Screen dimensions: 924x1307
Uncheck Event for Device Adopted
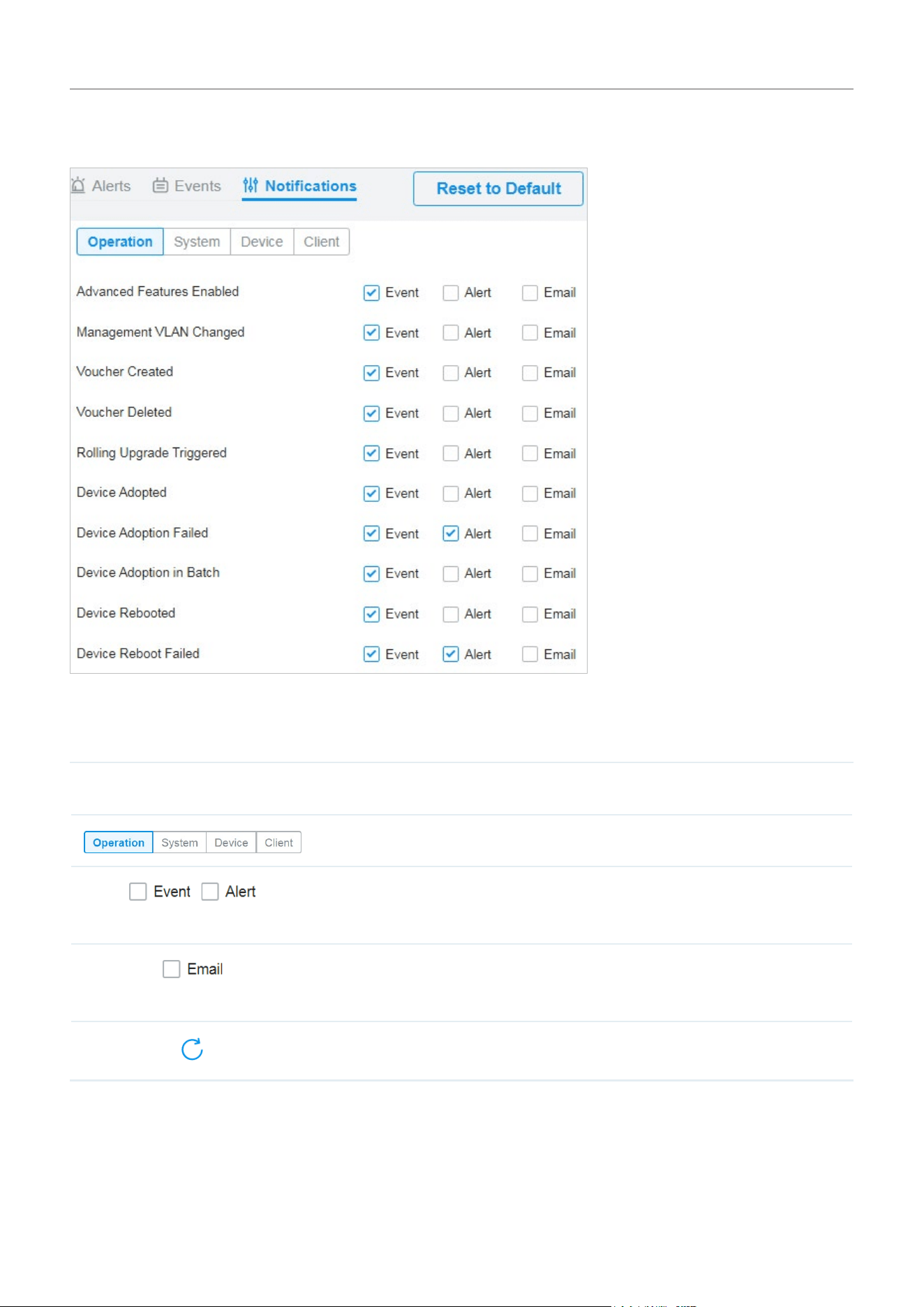pyautogui.click(x=371, y=494)
